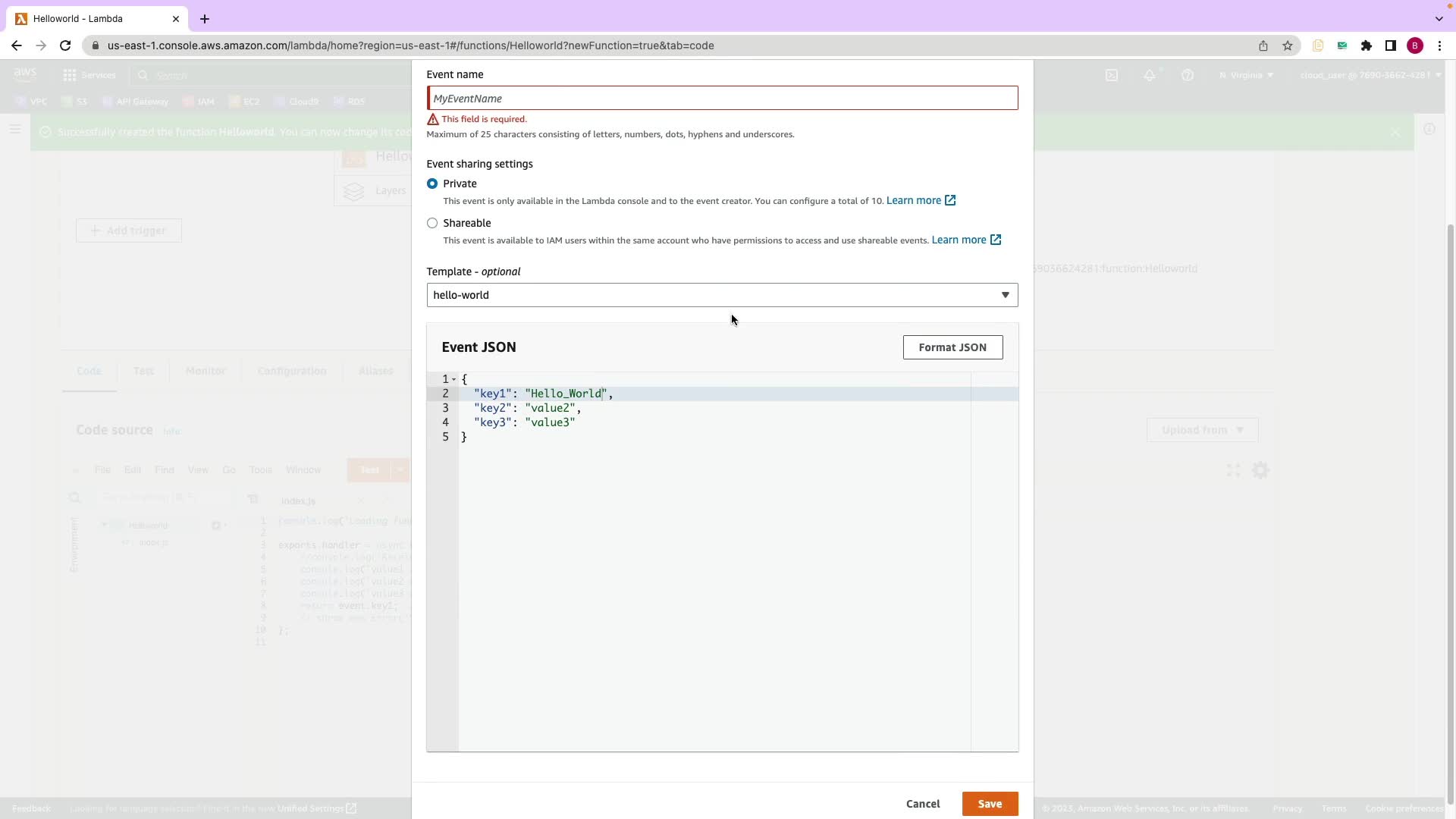Select the Private event sharing option
The height and width of the screenshot is (819, 1456).
pos(432,184)
